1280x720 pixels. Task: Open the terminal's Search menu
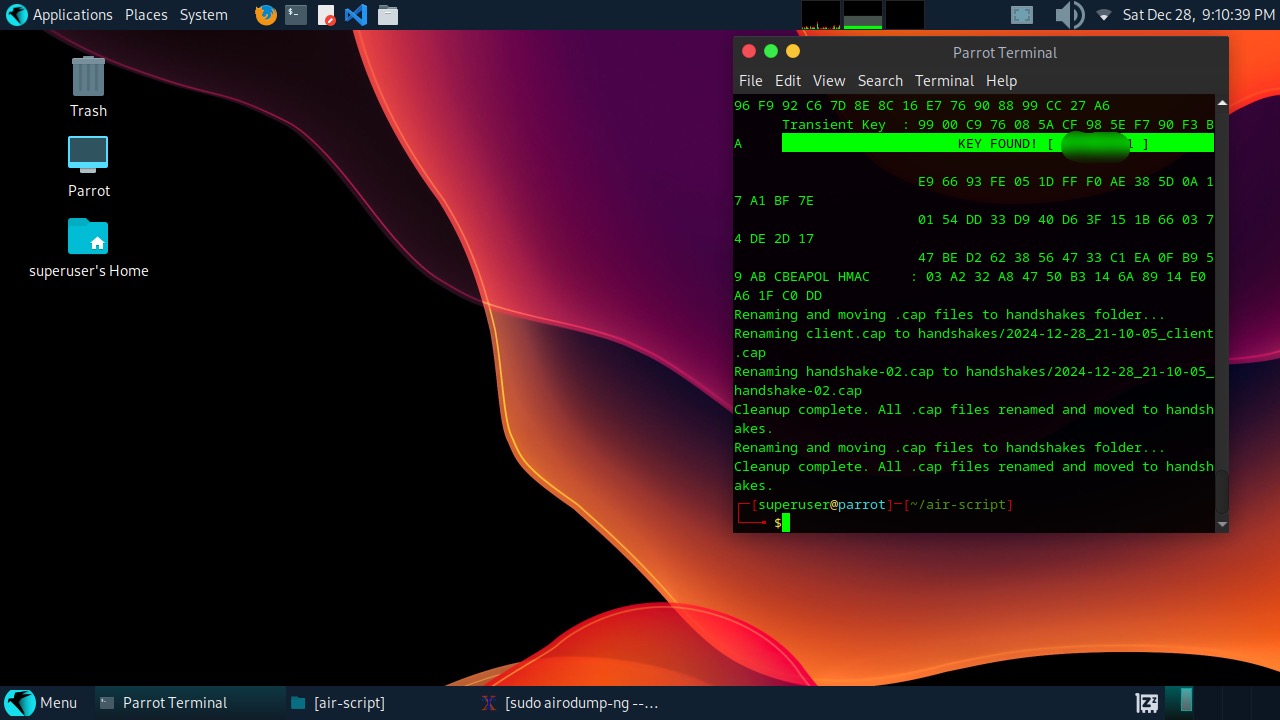[x=880, y=81]
